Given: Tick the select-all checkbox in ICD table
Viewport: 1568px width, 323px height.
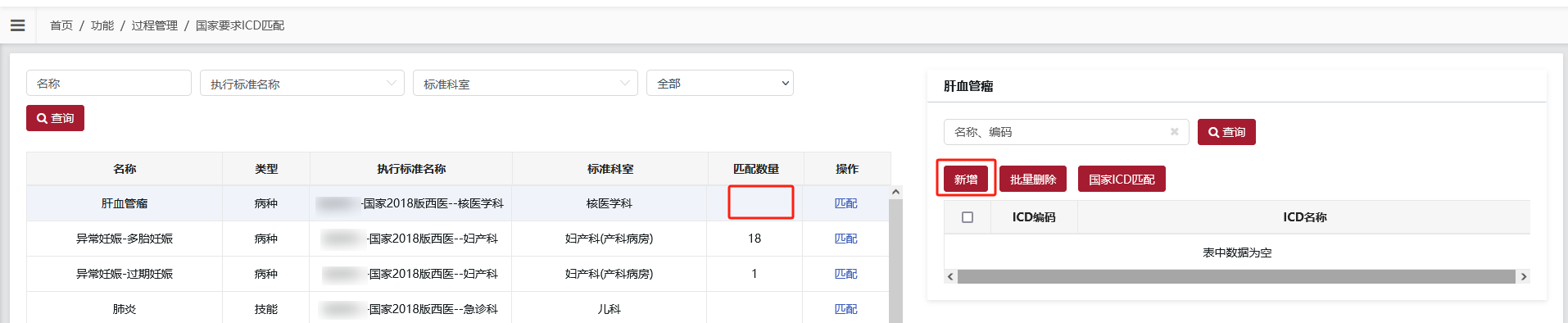Looking at the screenshot, I should click(x=968, y=217).
